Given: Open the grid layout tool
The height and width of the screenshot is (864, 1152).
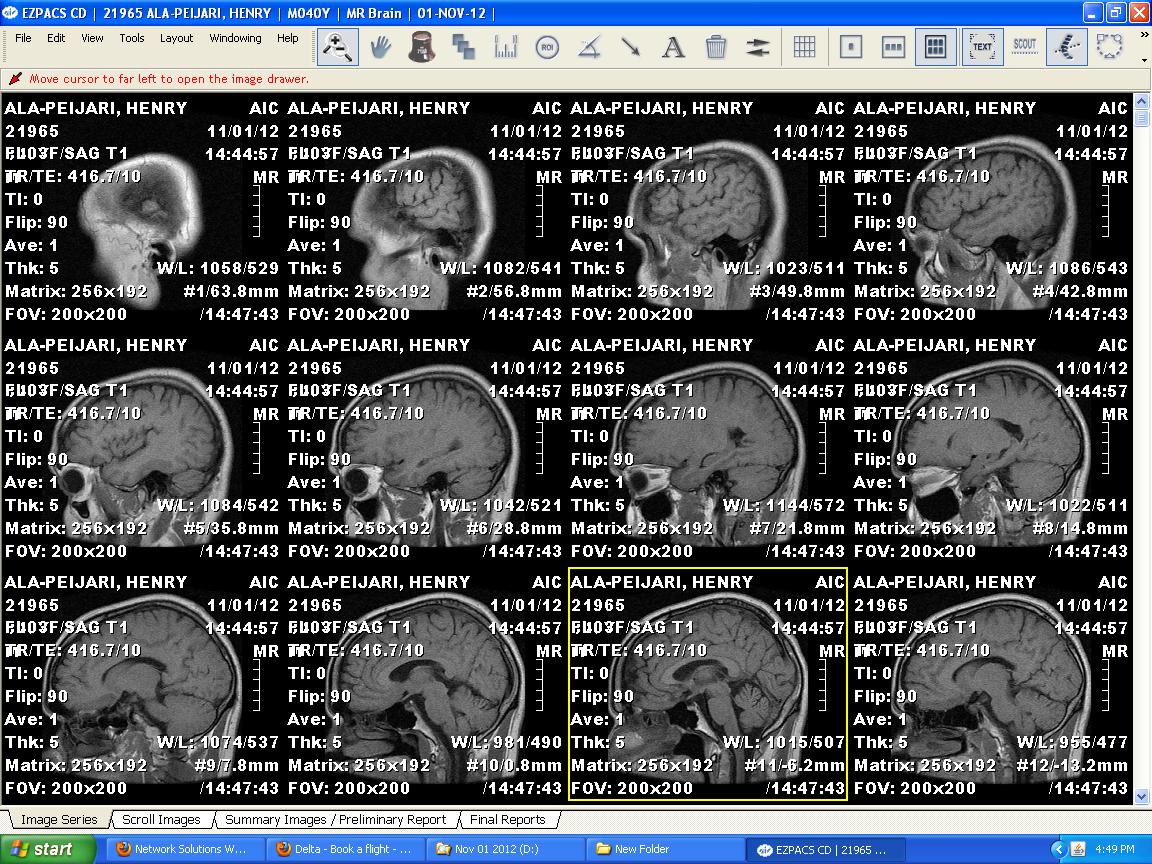Looking at the screenshot, I should [804, 47].
